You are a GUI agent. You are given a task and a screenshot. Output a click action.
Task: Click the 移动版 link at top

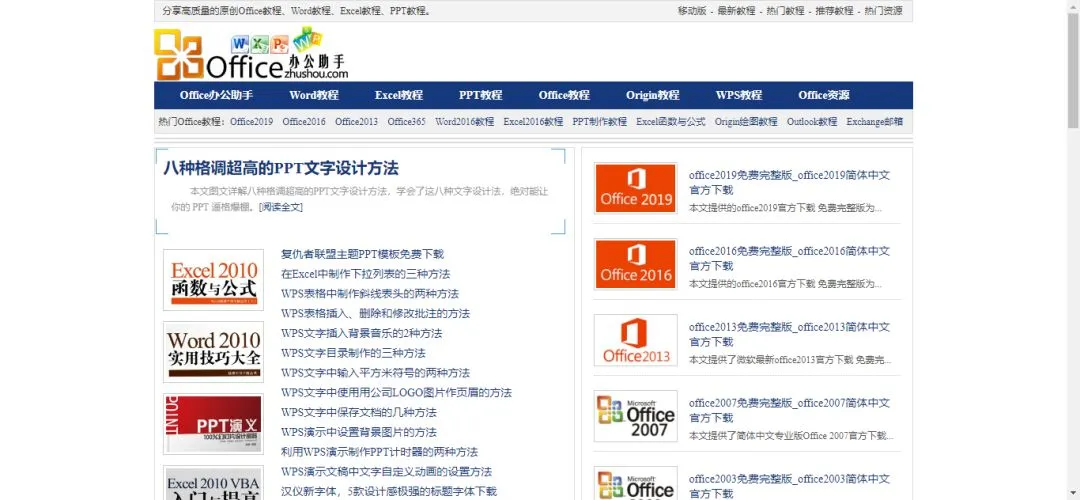(x=692, y=11)
